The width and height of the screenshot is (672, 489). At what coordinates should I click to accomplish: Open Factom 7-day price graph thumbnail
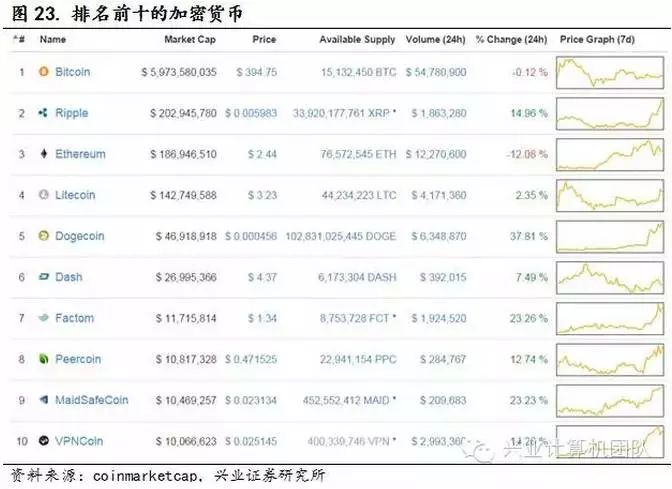coord(610,318)
